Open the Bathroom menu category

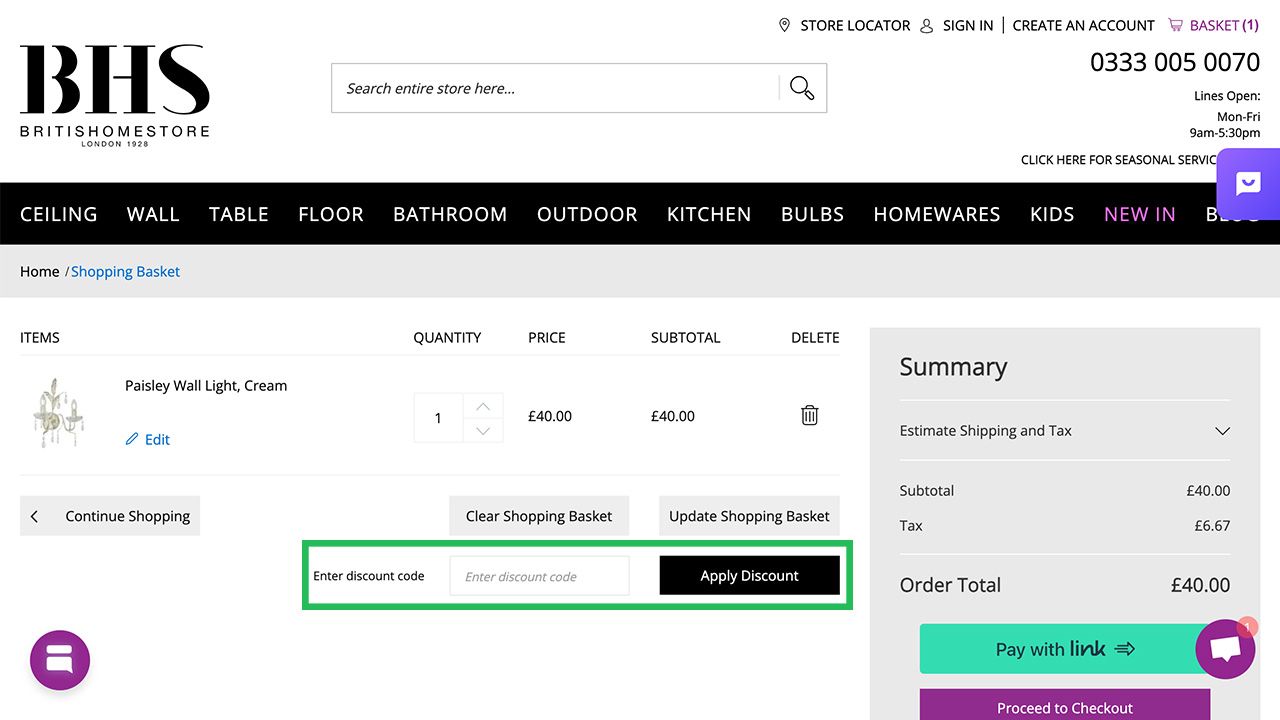450,214
